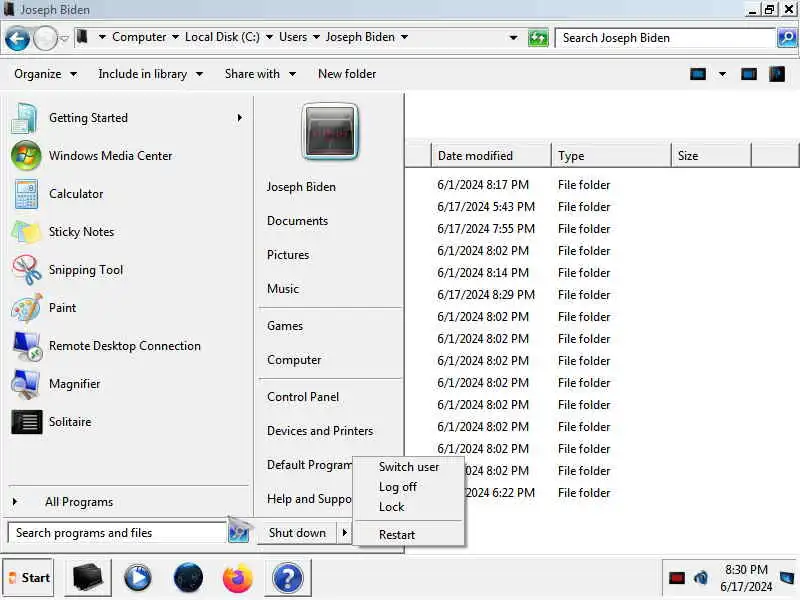800x600 pixels.
Task: Expand the Users breadcrumb arrow
Action: point(316,37)
